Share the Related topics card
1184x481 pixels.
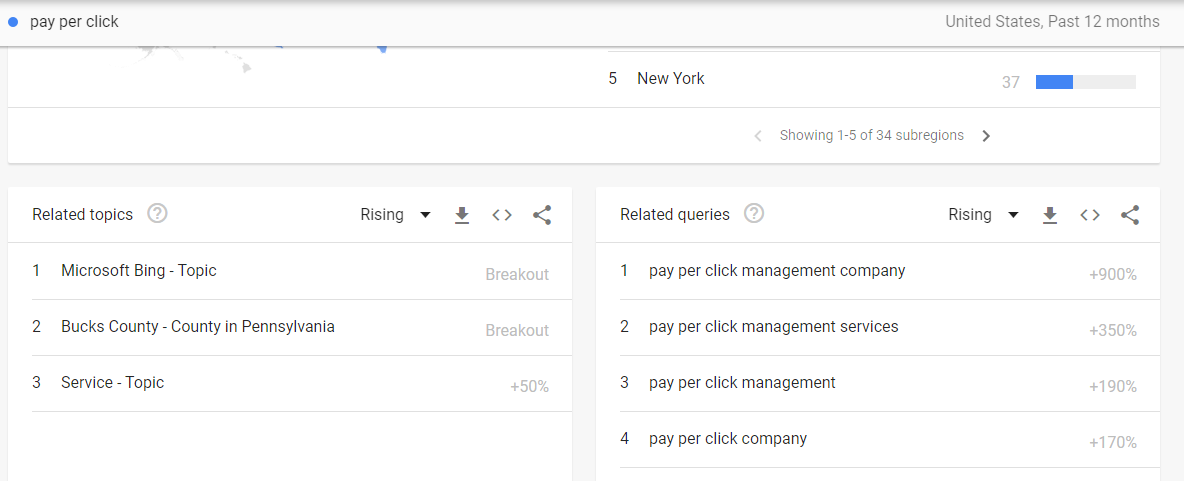[x=542, y=215]
